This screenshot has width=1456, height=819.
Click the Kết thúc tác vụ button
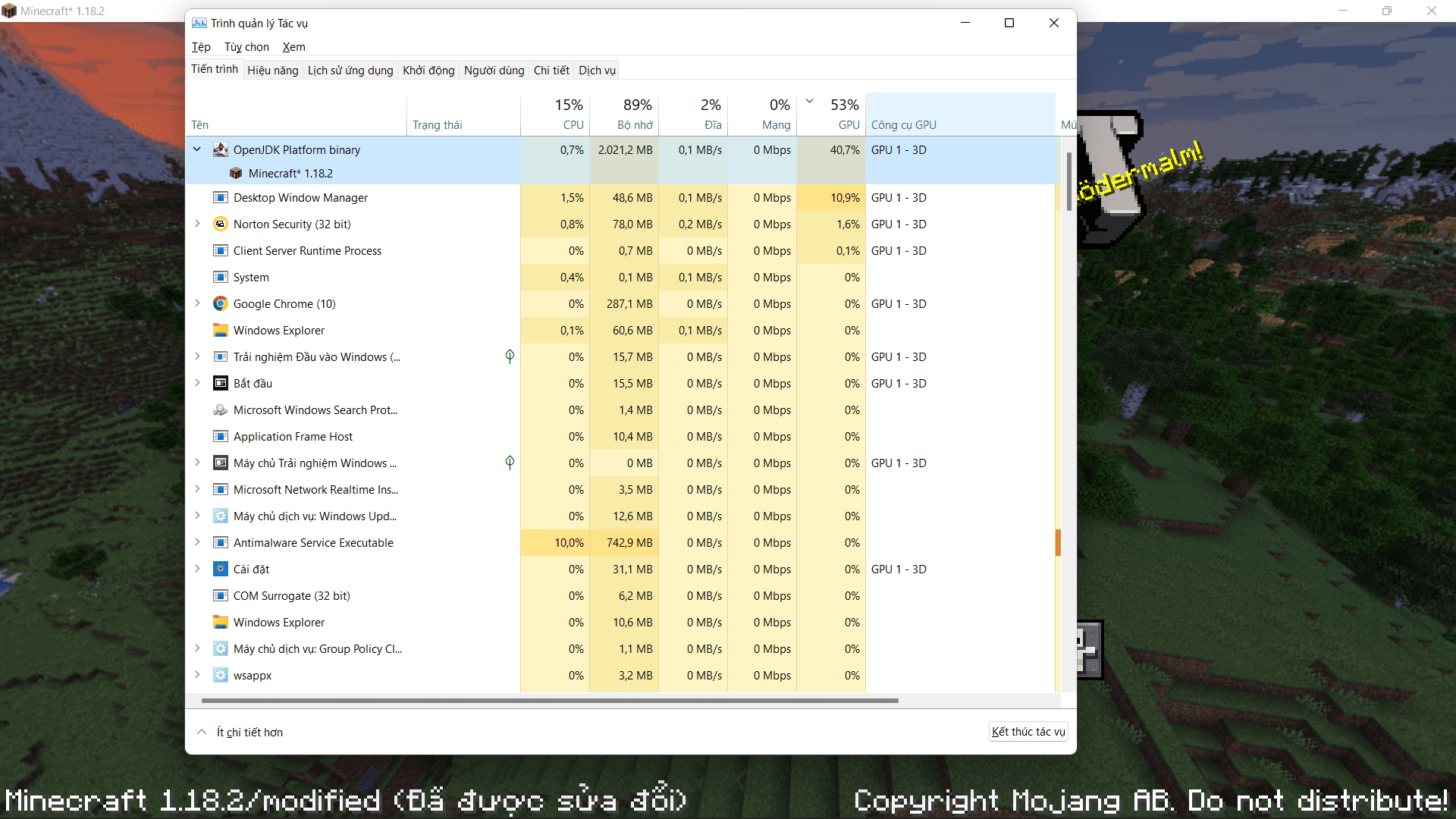point(1028,731)
